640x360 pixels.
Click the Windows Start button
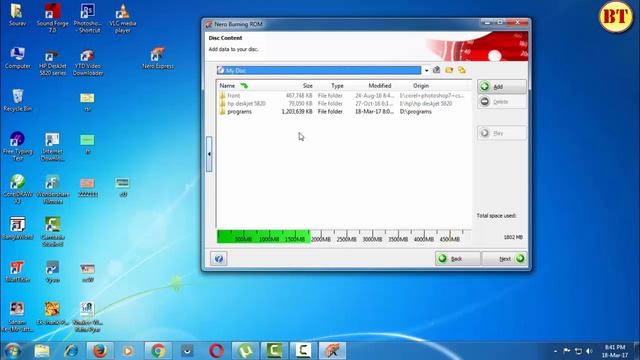[12, 351]
